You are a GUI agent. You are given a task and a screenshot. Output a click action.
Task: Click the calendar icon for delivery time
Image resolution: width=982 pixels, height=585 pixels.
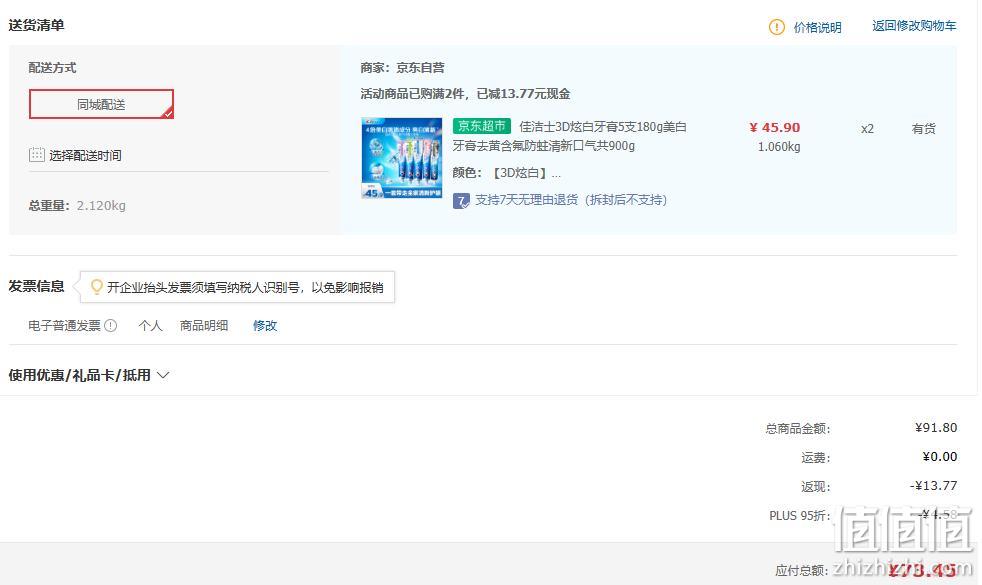point(36,155)
